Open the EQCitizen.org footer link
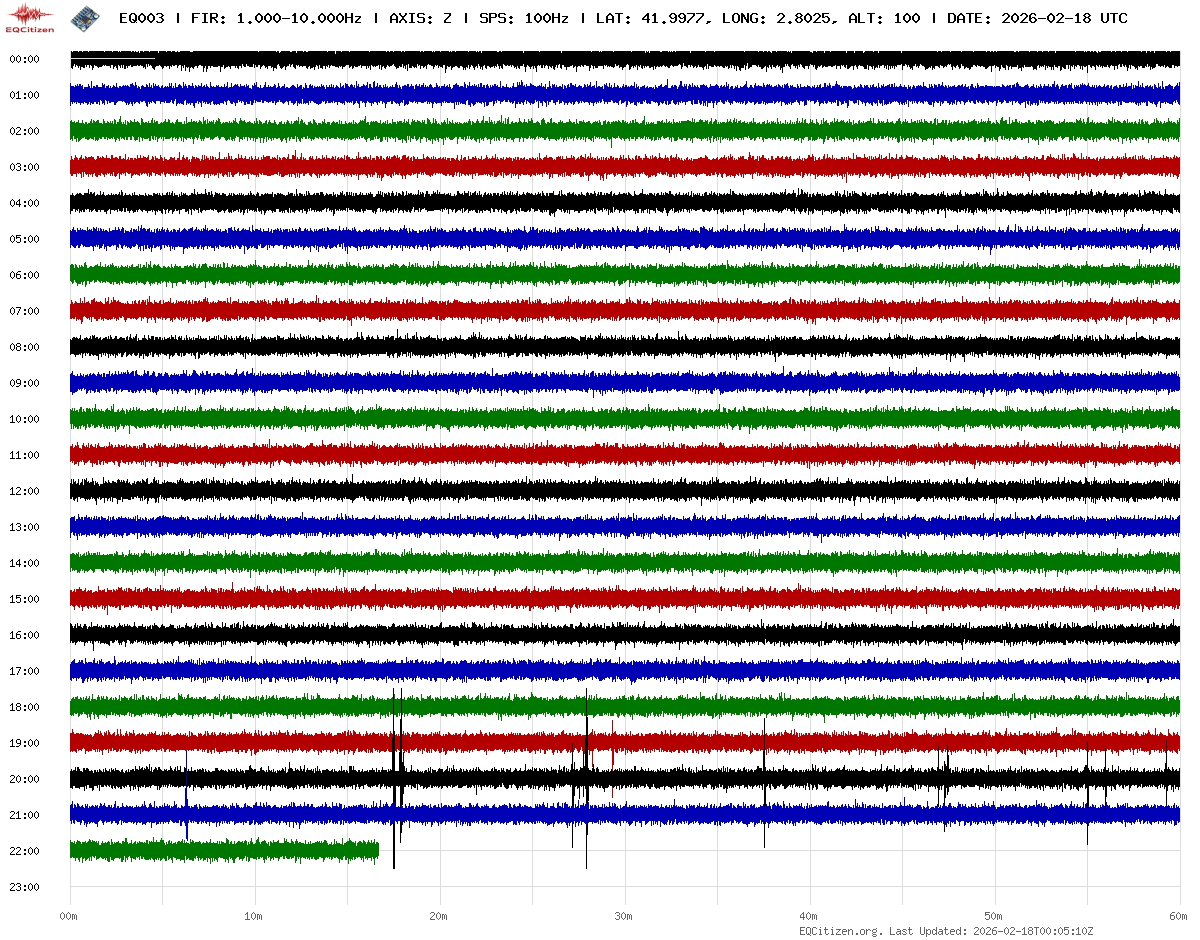This screenshot has height=940, width=1200. 840,931
